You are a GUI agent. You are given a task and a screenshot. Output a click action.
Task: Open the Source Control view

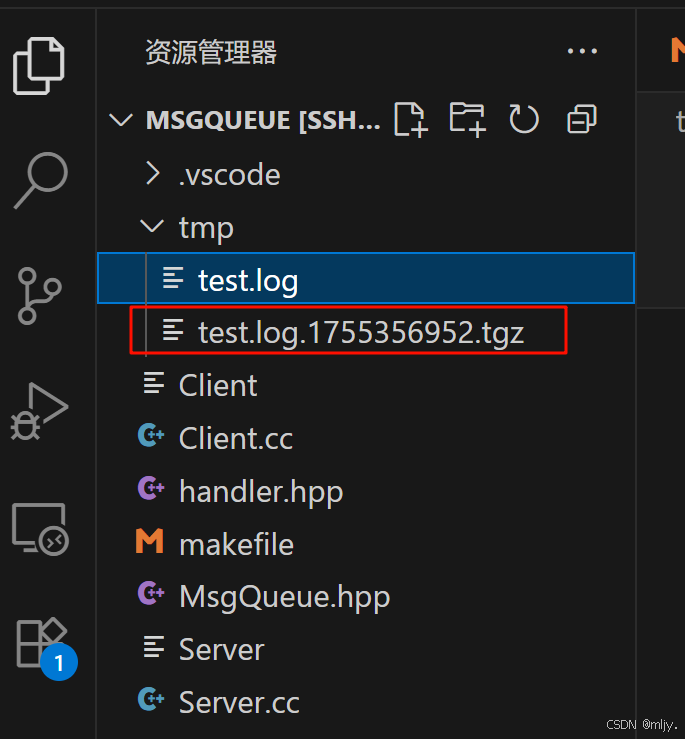(x=40, y=296)
